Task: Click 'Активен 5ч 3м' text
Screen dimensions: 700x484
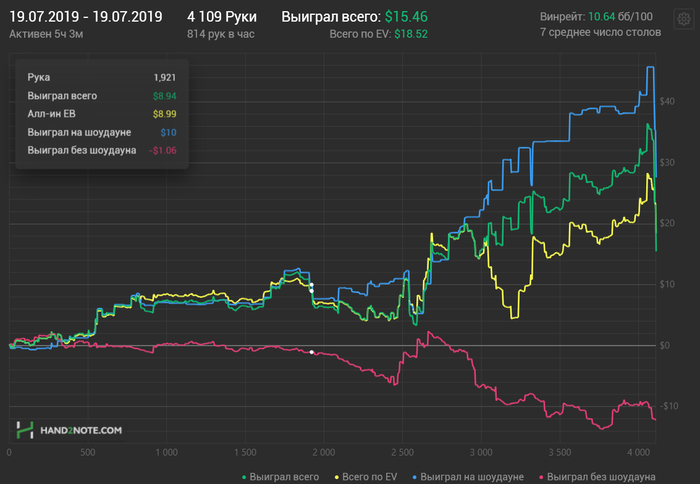Action: (x=46, y=34)
